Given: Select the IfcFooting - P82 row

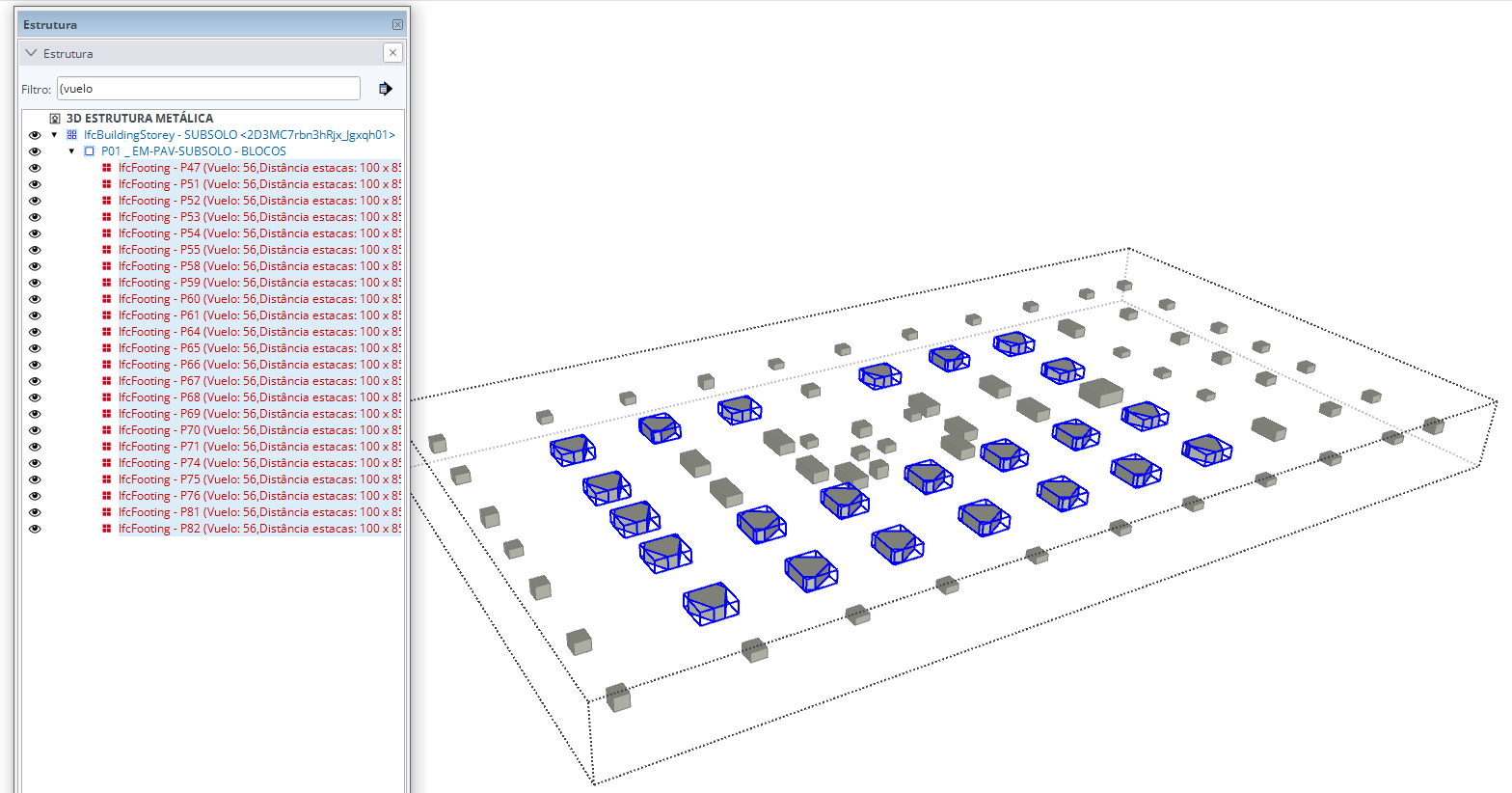Looking at the screenshot, I should [x=259, y=529].
